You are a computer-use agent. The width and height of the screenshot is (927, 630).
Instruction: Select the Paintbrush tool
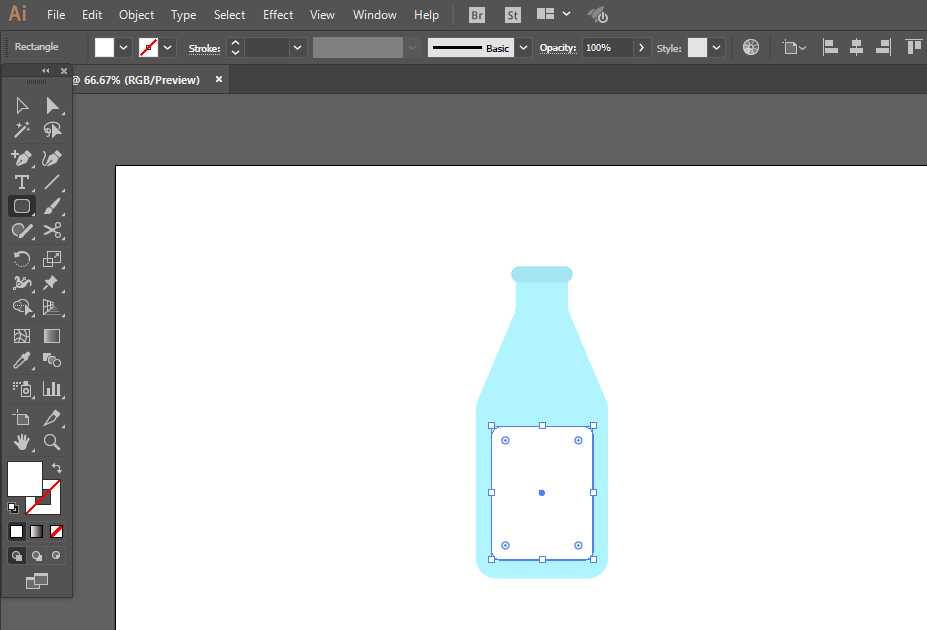(x=53, y=206)
